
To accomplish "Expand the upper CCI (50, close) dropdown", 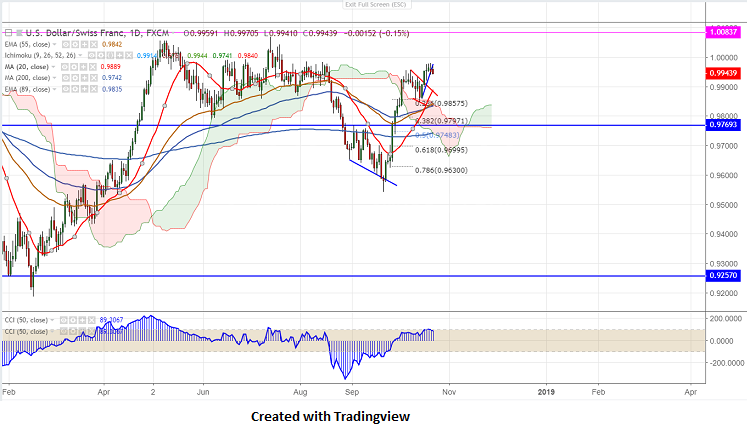I will point(52,320).
